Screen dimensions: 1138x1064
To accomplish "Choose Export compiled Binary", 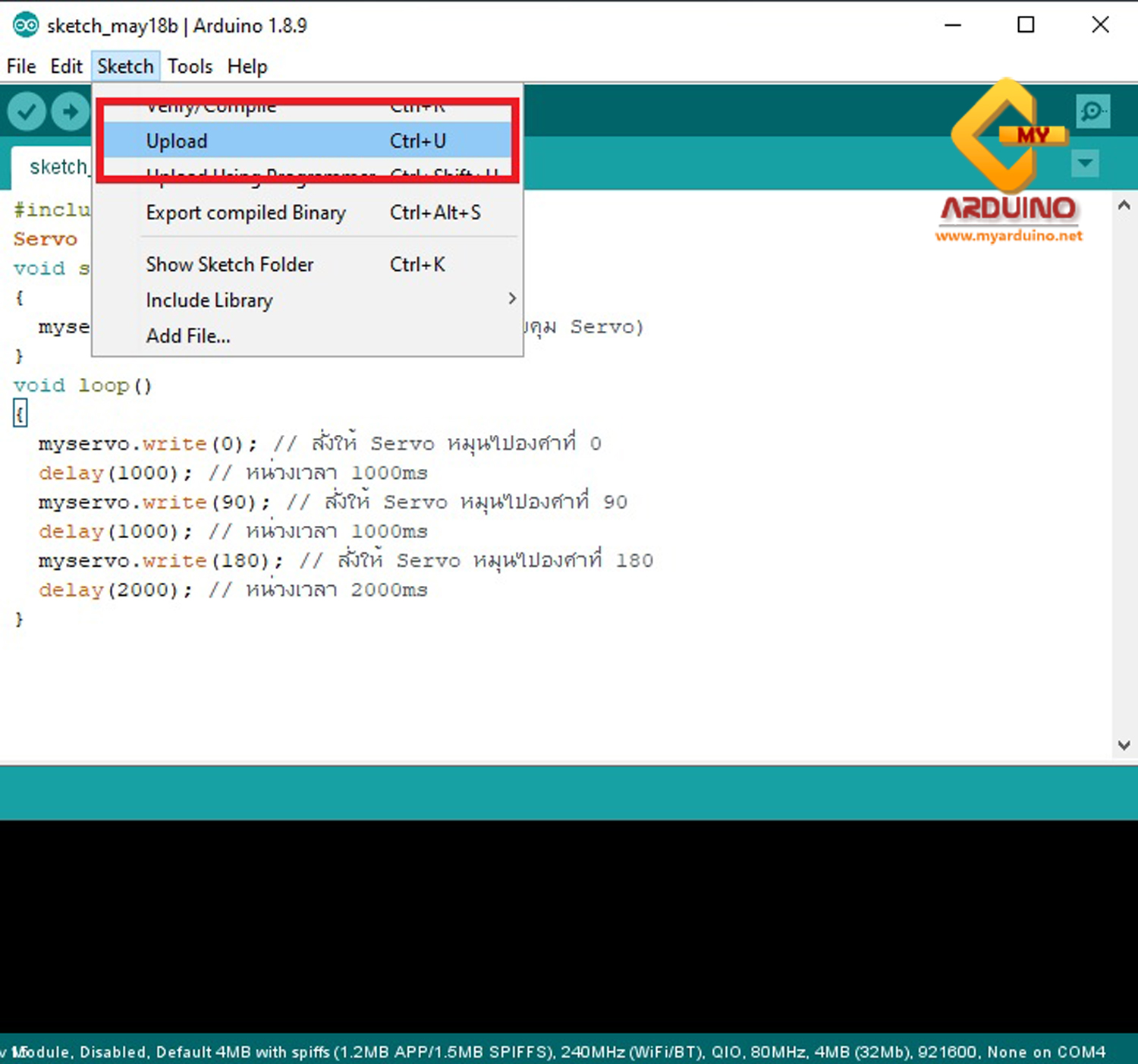I will pos(246,212).
